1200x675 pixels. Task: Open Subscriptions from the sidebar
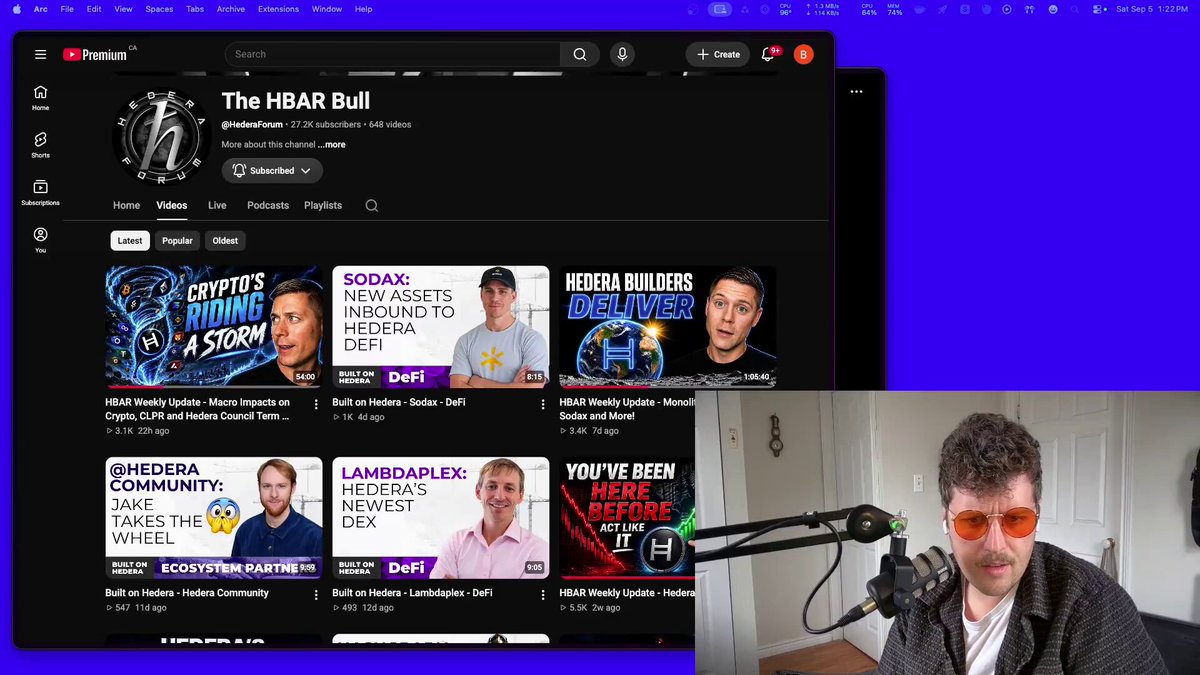[40, 193]
